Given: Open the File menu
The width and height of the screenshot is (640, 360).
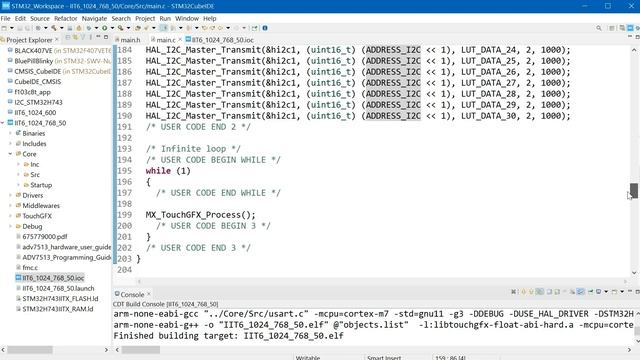Looking at the screenshot, I should point(5,18).
